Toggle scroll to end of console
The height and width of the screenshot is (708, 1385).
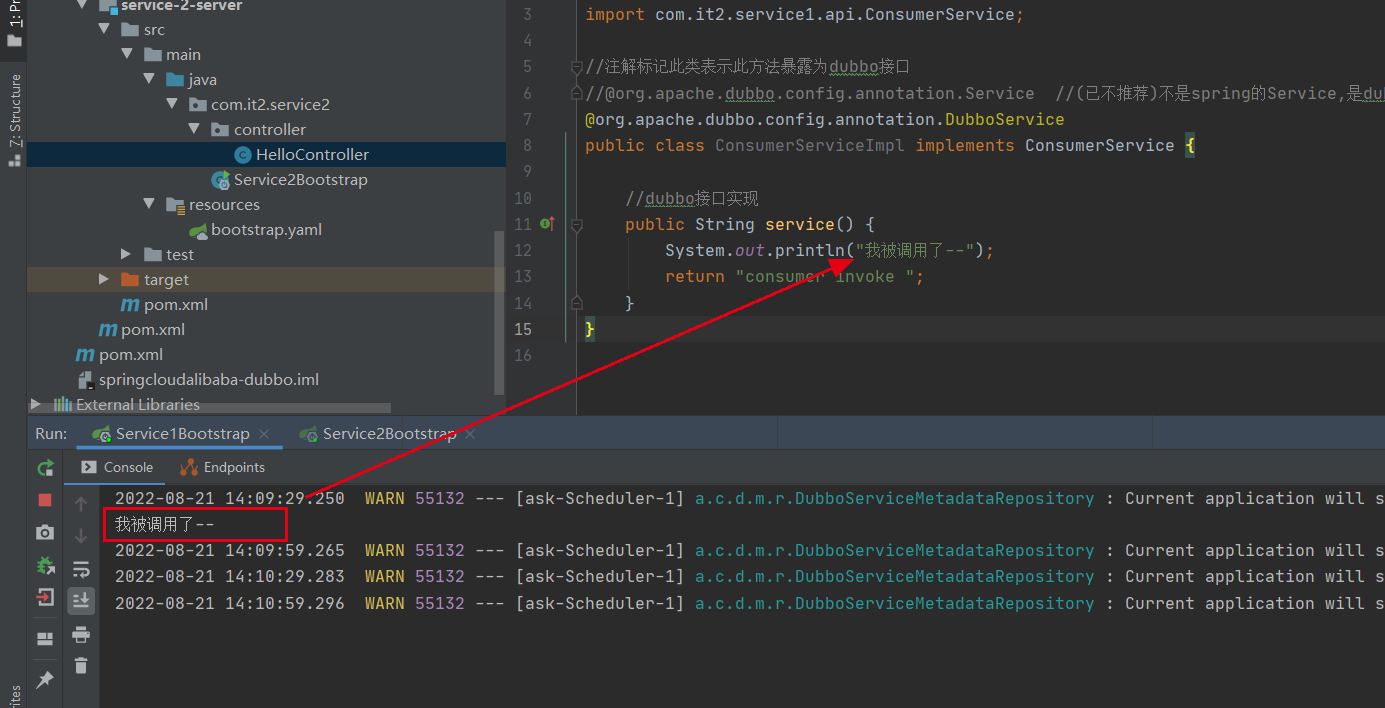pos(81,600)
